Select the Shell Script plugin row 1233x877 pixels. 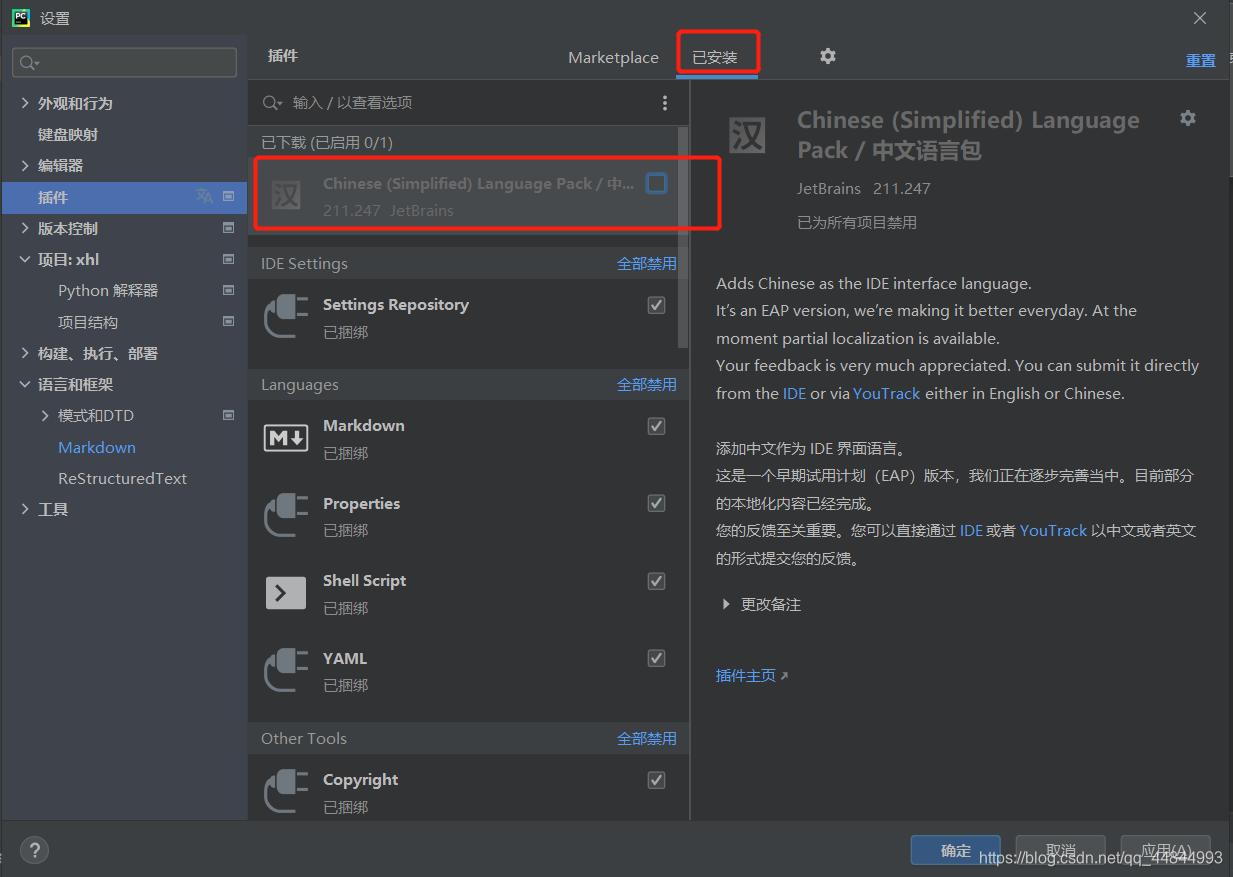point(468,593)
